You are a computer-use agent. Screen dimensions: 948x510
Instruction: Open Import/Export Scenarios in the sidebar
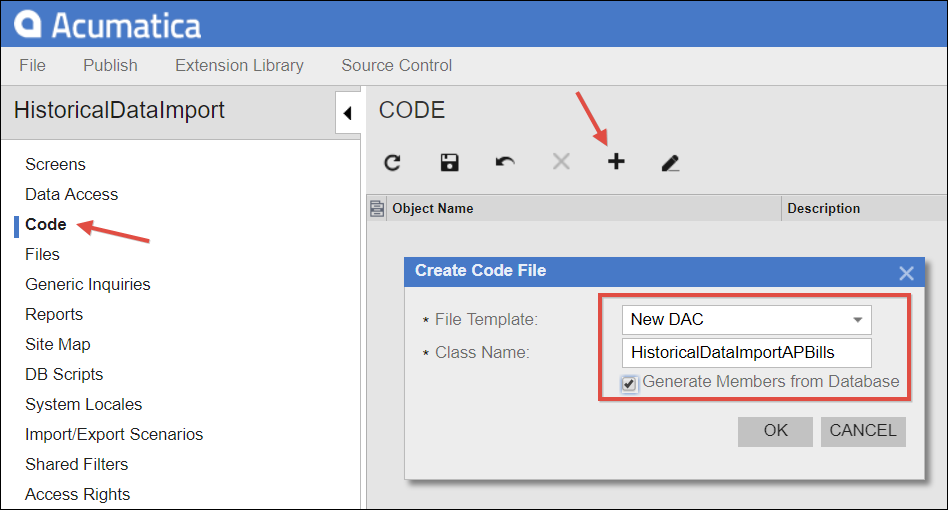point(114,434)
